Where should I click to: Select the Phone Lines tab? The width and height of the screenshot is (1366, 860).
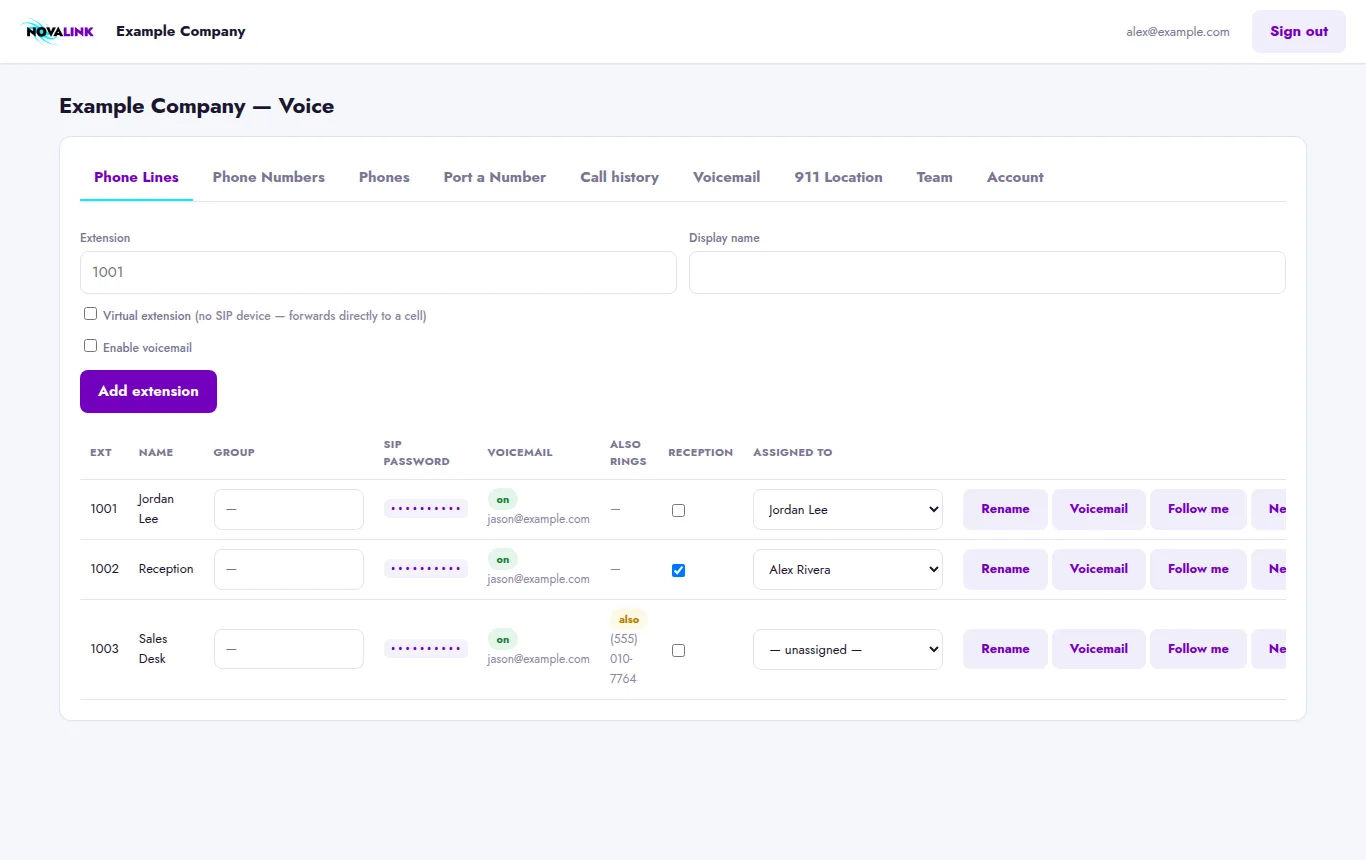pyautogui.click(x=136, y=177)
